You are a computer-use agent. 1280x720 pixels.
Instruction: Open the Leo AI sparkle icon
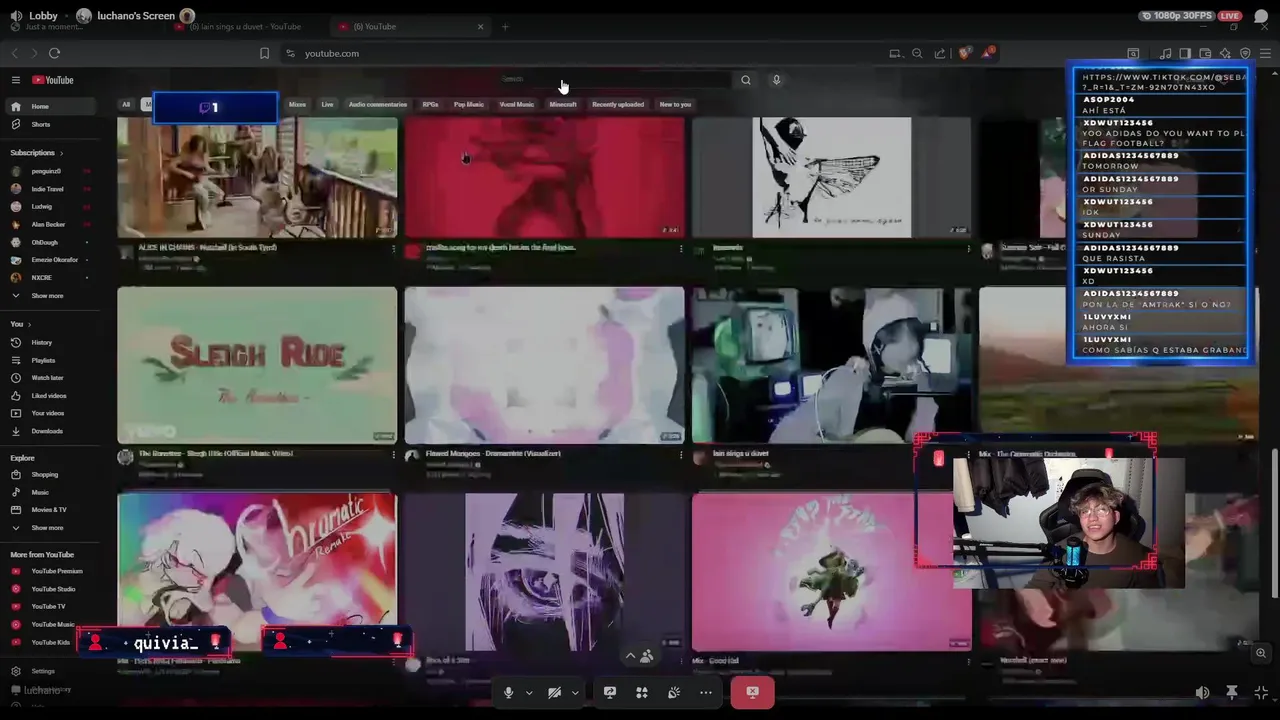pyautogui.click(x=1225, y=53)
